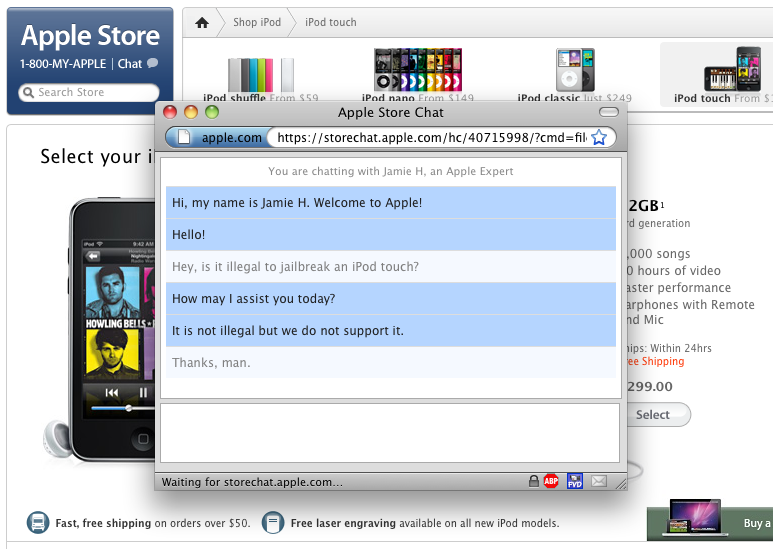
Task: Open the iPod touch breadcrumb
Action: point(331,22)
